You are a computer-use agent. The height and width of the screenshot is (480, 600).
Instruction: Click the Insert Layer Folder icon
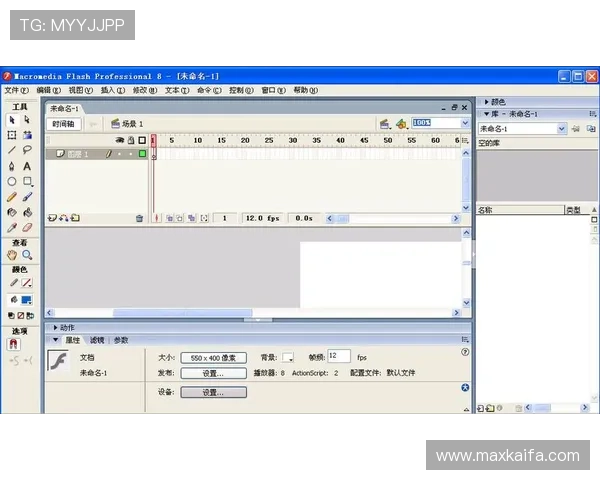tap(75, 218)
